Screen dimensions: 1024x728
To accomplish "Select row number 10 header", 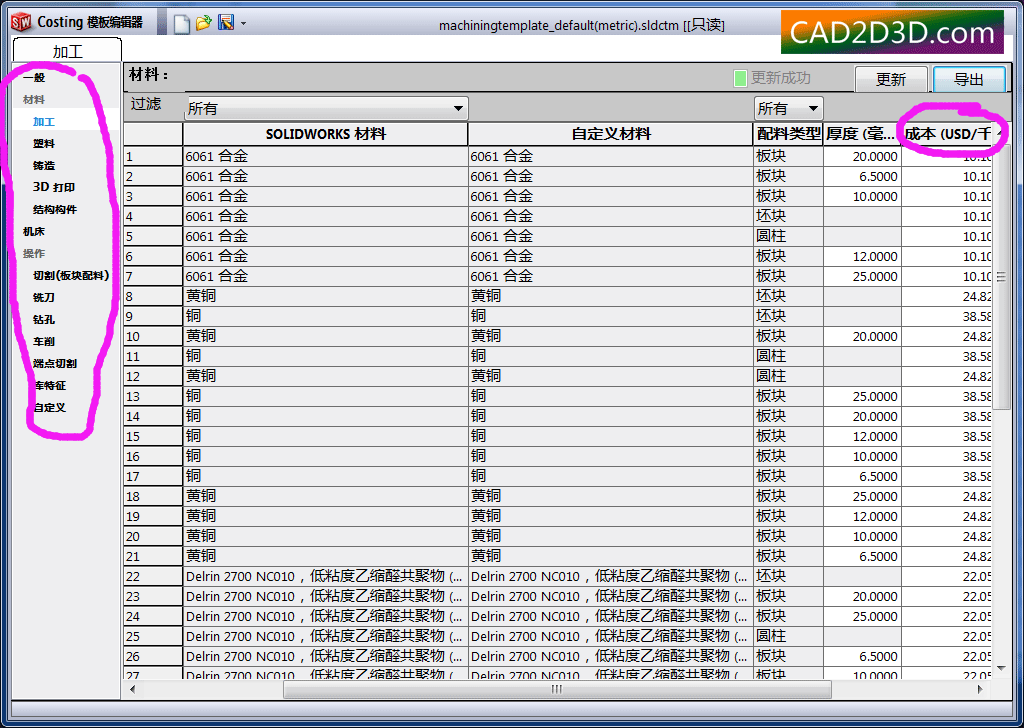I will pyautogui.click(x=153, y=337).
